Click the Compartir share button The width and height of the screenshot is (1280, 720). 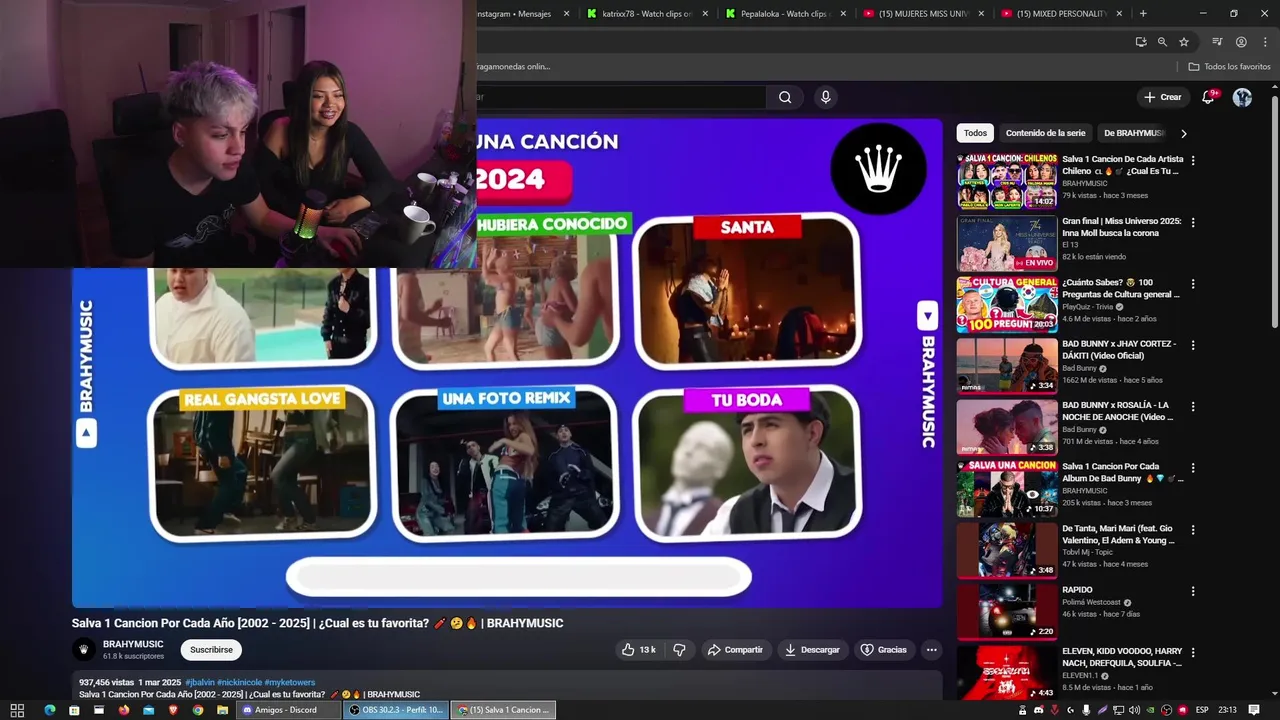(x=735, y=650)
